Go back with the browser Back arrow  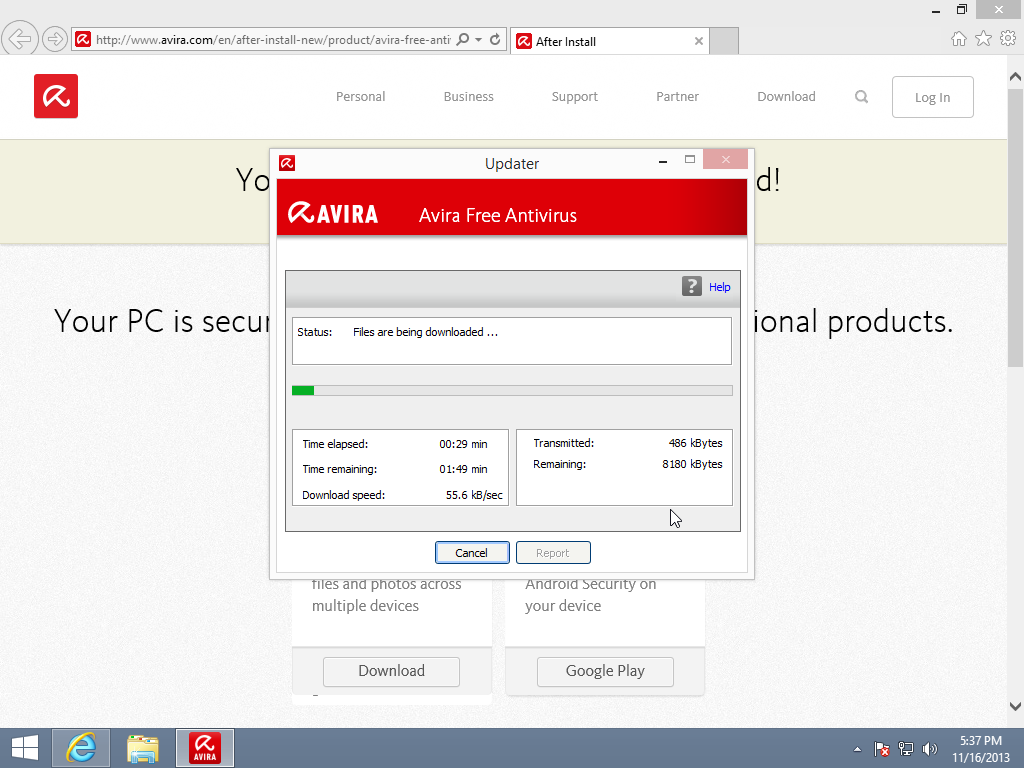tap(20, 39)
